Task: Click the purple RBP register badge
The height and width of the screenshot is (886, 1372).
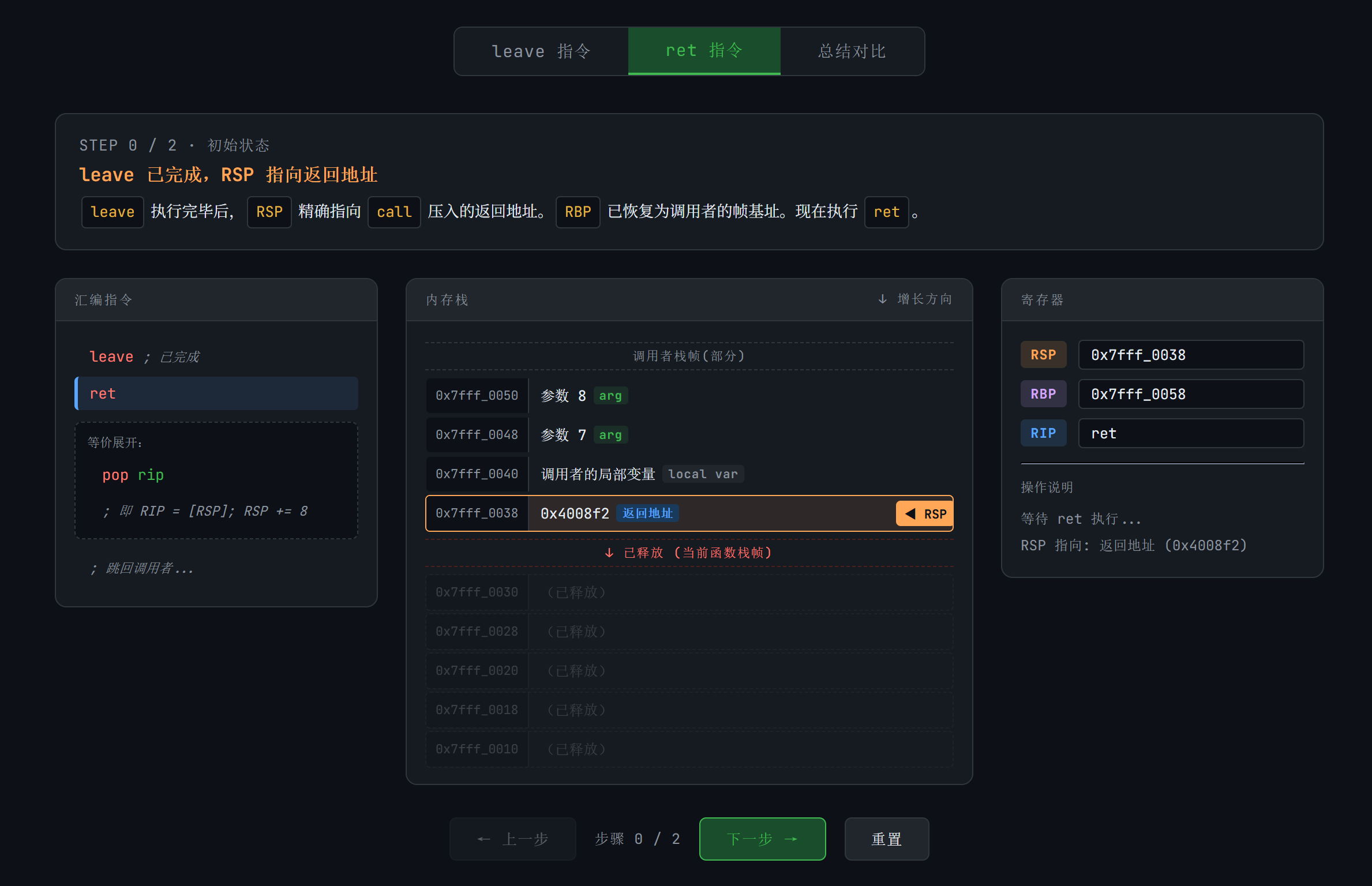Action: [x=1043, y=394]
